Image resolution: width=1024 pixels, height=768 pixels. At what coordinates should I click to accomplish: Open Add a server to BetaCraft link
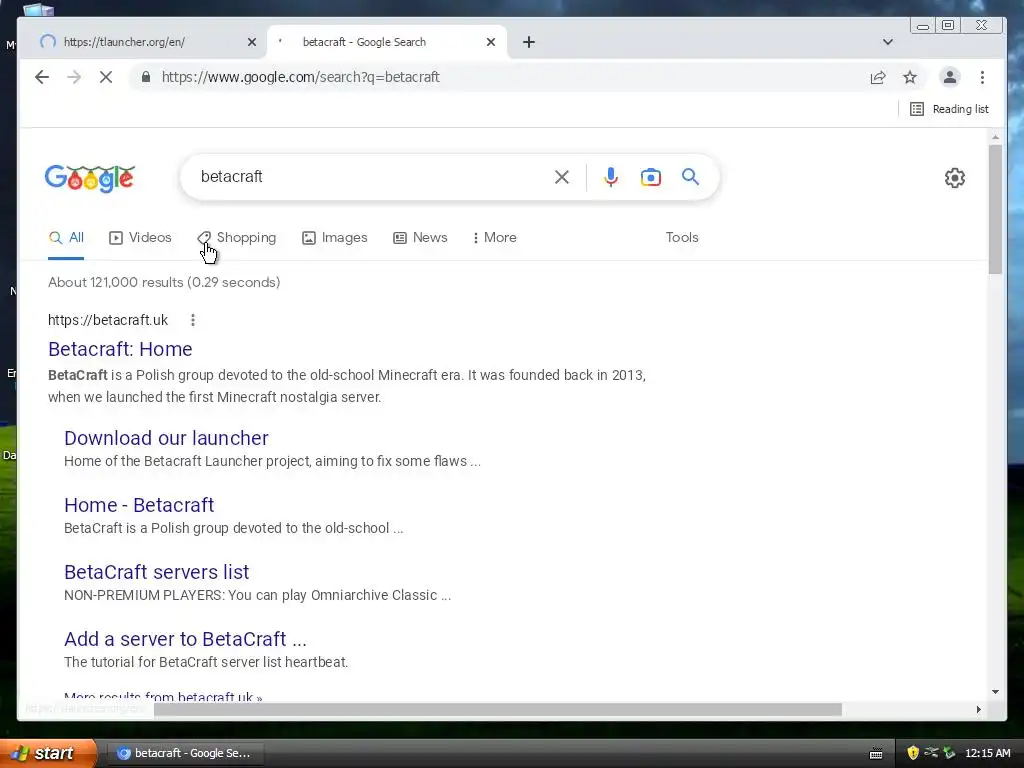[185, 639]
